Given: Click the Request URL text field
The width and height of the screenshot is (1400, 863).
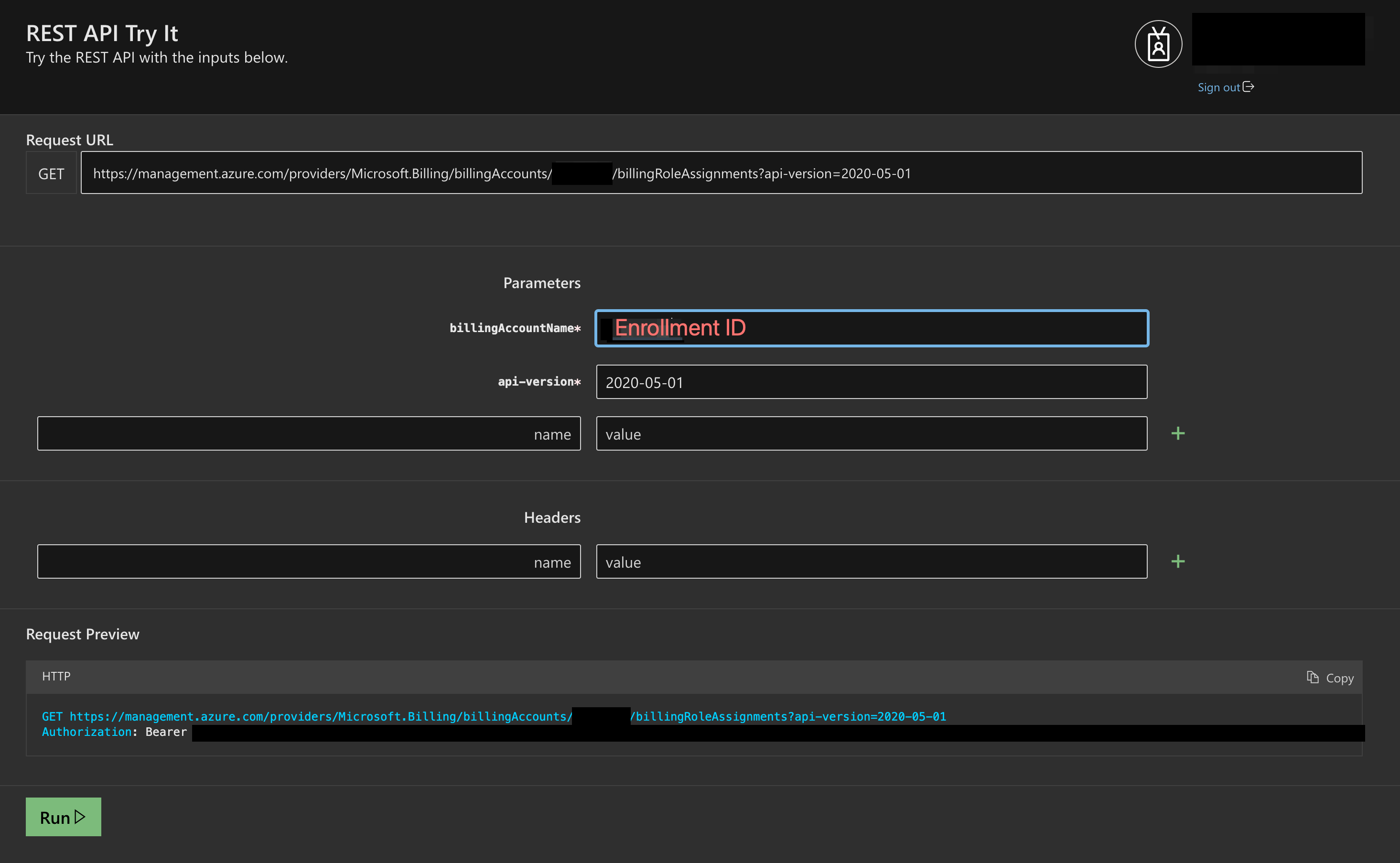Looking at the screenshot, I should [721, 173].
